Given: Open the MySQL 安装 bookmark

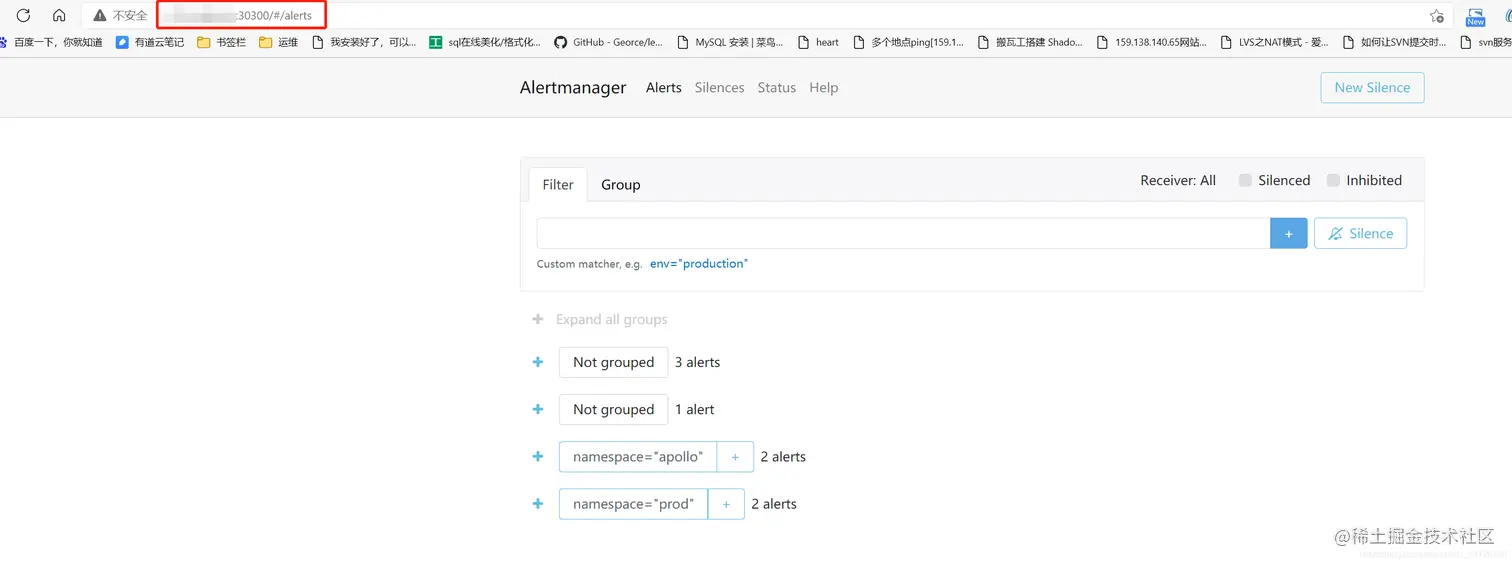Looking at the screenshot, I should click(x=731, y=42).
